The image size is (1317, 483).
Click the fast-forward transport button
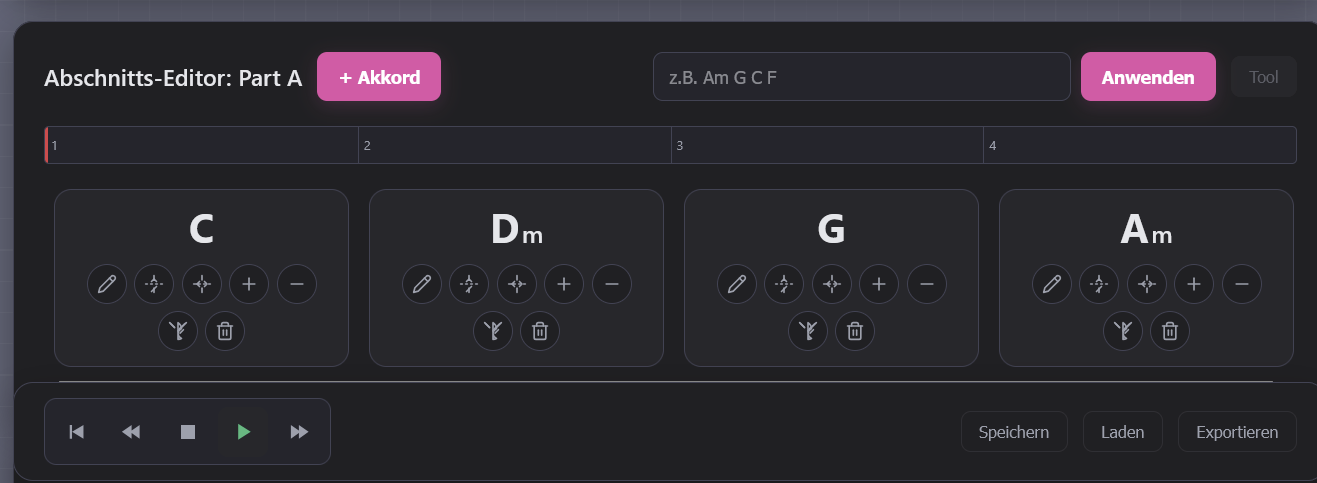coord(299,432)
